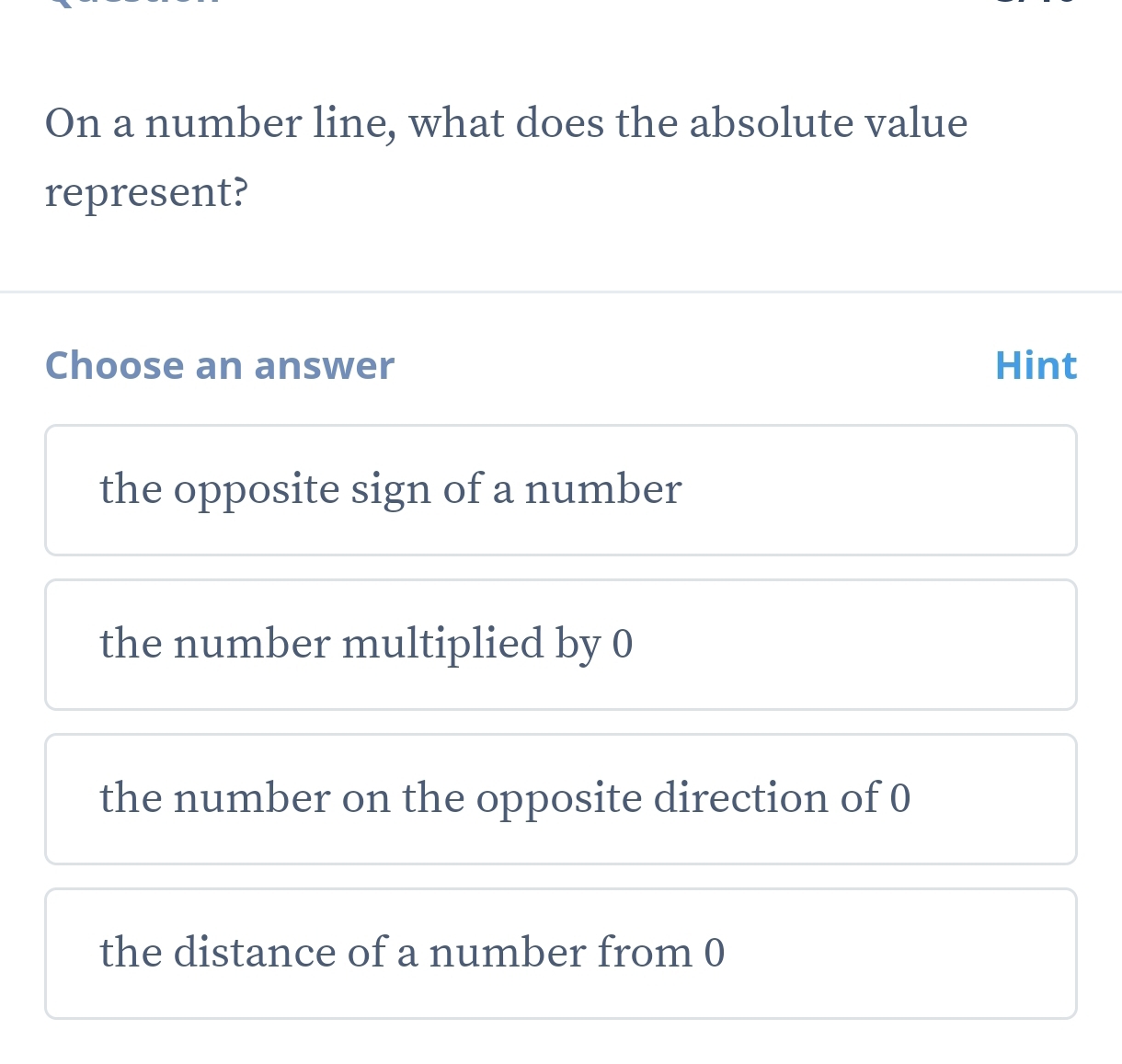Choose "the number multiplied by 0" option
Image resolution: width=1122 pixels, height=1064 pixels.
(x=560, y=645)
